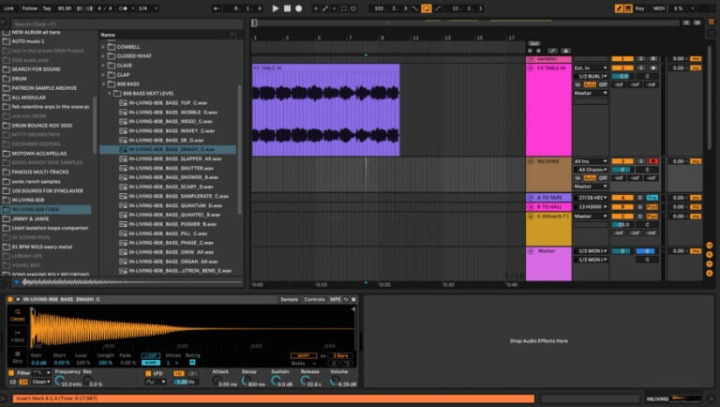Click the Link button
Screen dimensions: 720x407
coord(9,8)
